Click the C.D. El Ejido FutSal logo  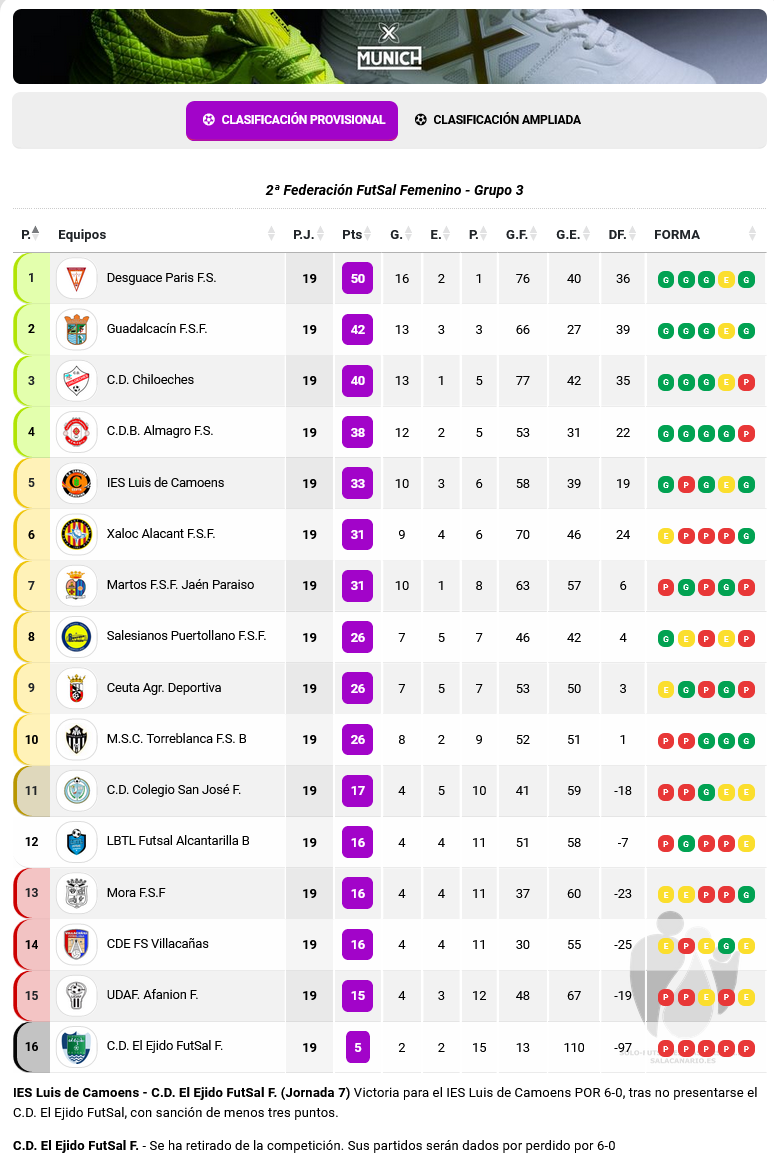click(76, 1047)
